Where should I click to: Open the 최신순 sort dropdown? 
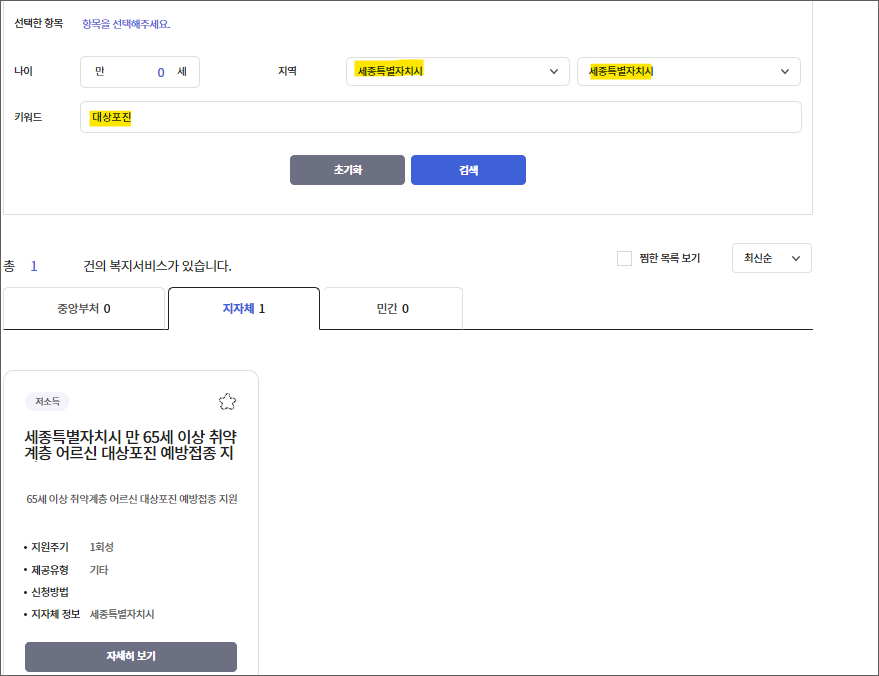[771, 258]
